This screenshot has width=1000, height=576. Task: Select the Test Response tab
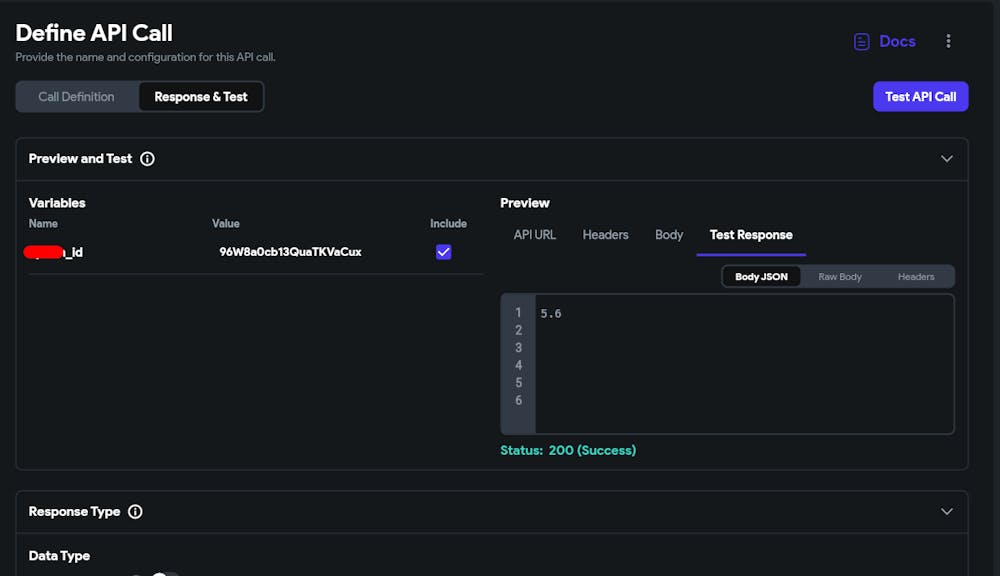pyautogui.click(x=751, y=235)
